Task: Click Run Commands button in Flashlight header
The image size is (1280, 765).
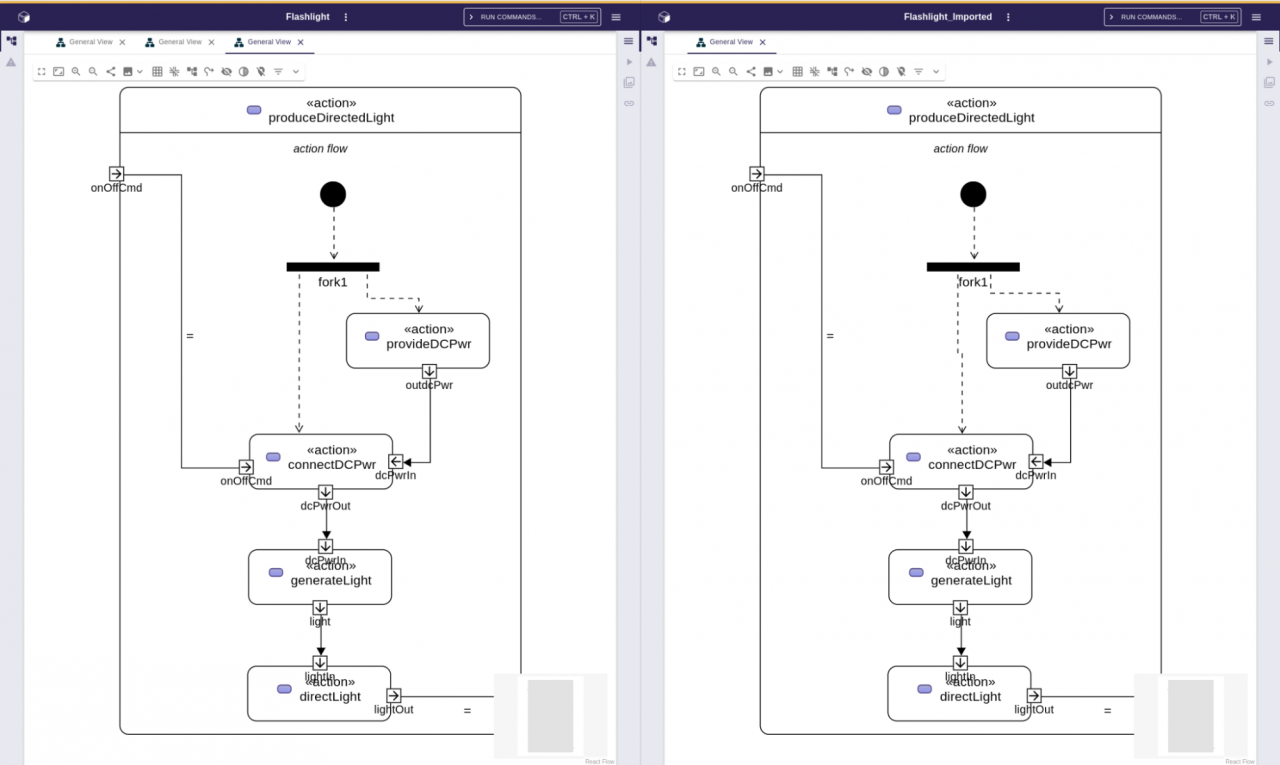Action: (x=533, y=17)
